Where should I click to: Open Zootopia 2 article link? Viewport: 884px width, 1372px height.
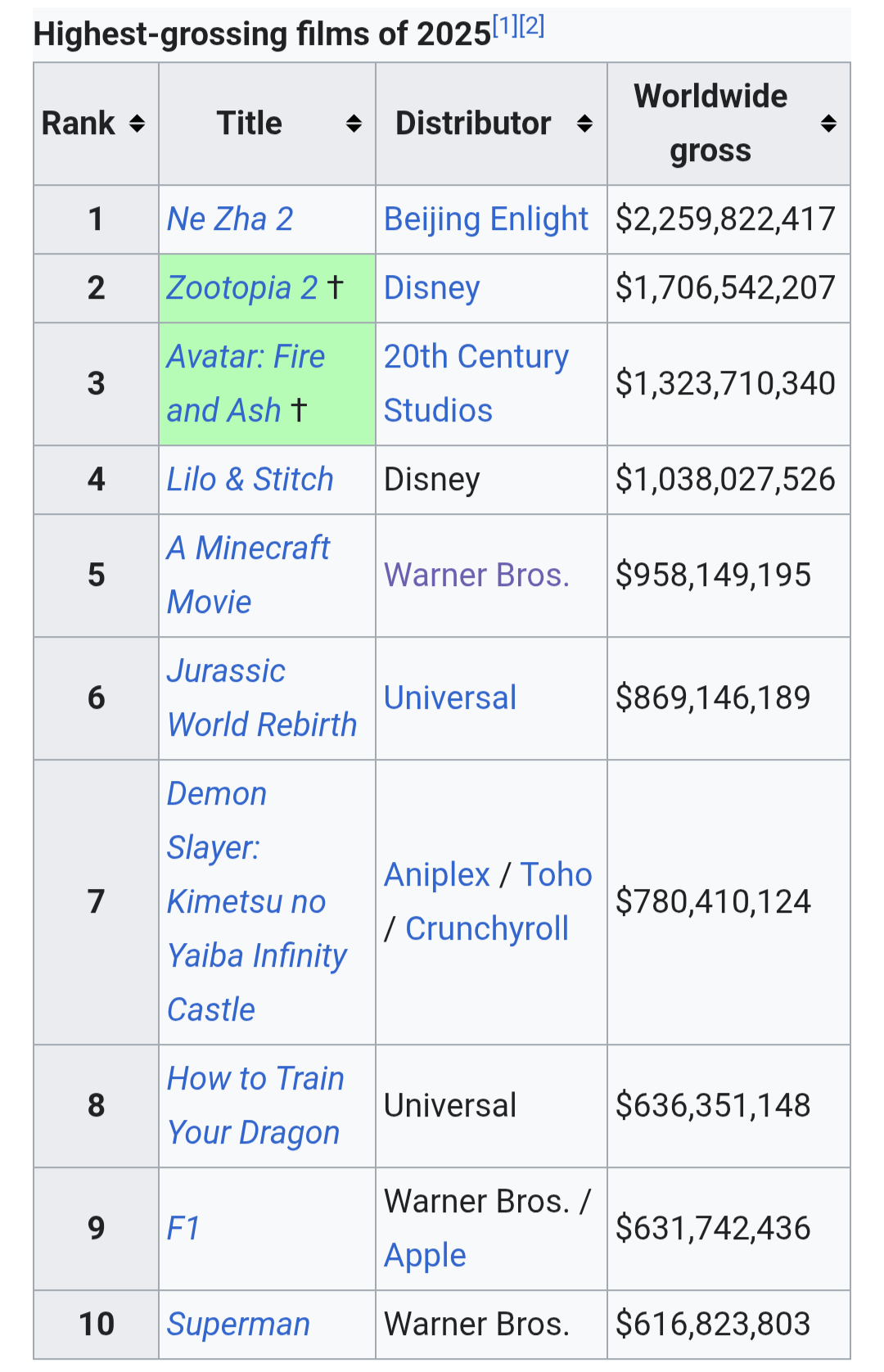tap(242, 288)
